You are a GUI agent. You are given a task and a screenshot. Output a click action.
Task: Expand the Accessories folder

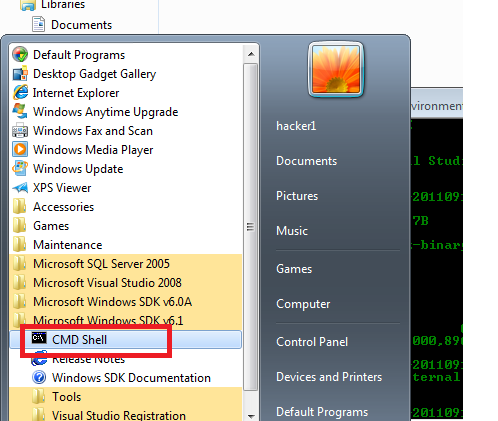(126, 207)
